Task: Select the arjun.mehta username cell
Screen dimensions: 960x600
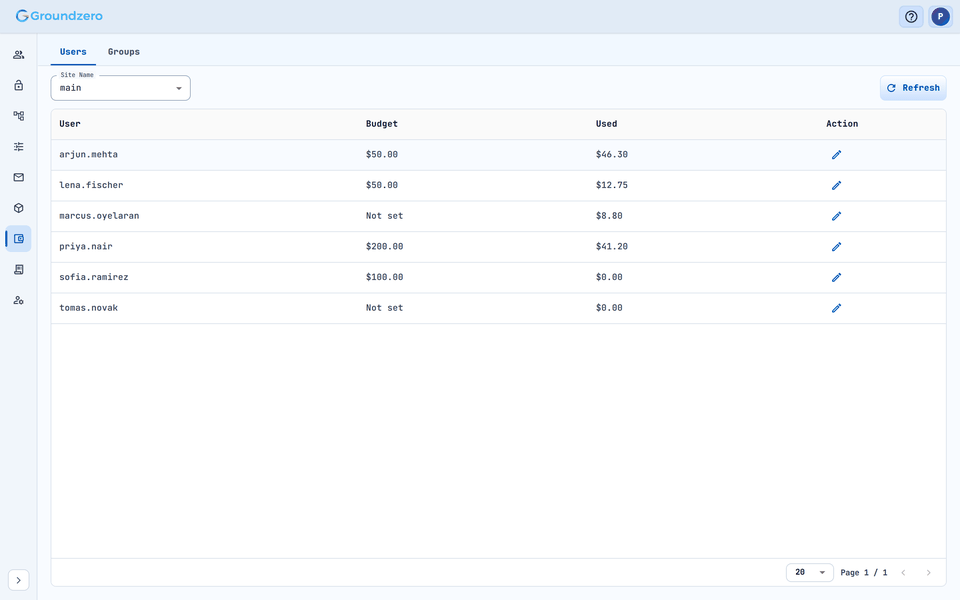Action: pos(88,154)
